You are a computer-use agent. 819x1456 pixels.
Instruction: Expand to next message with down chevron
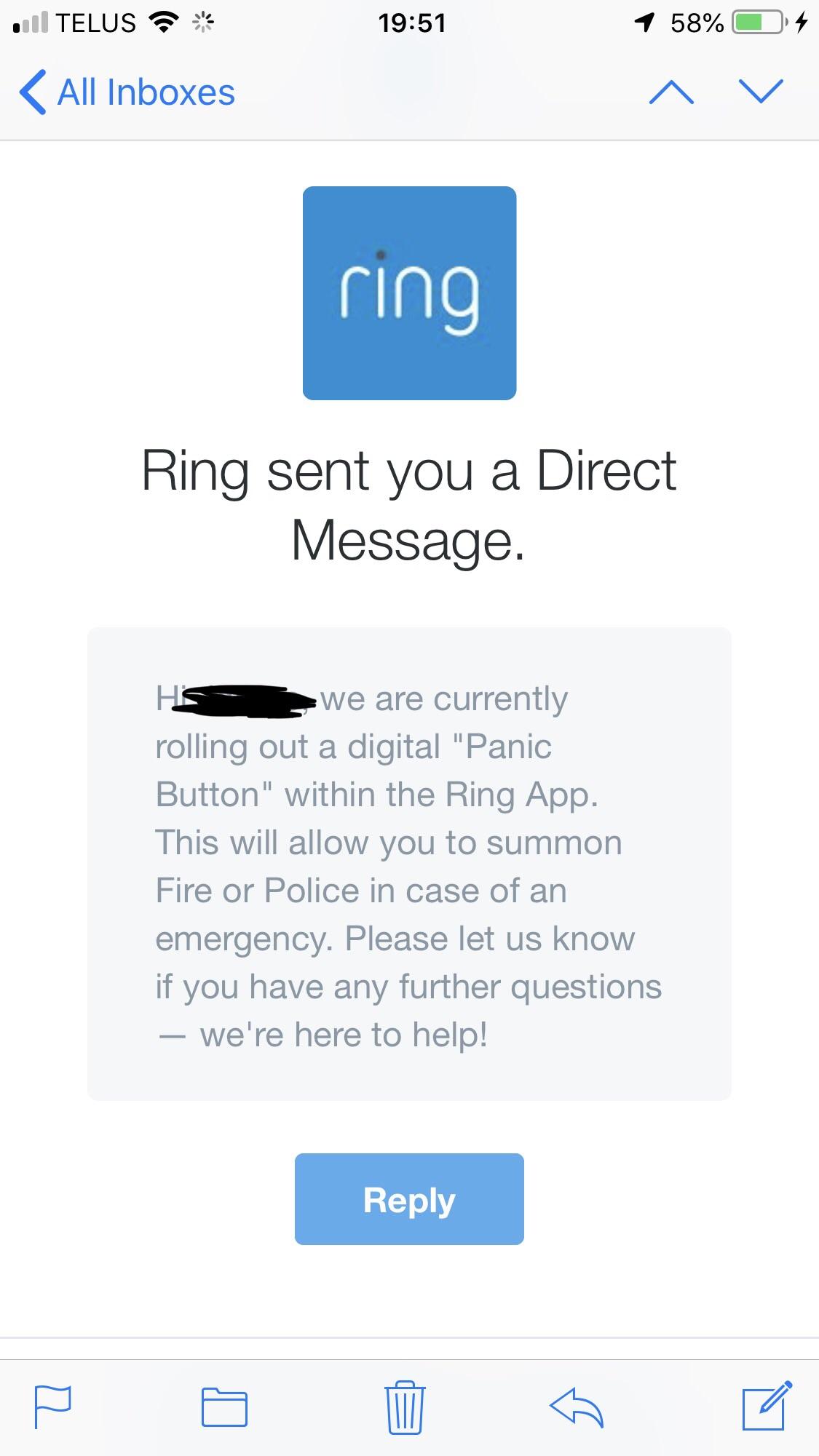coord(759,91)
